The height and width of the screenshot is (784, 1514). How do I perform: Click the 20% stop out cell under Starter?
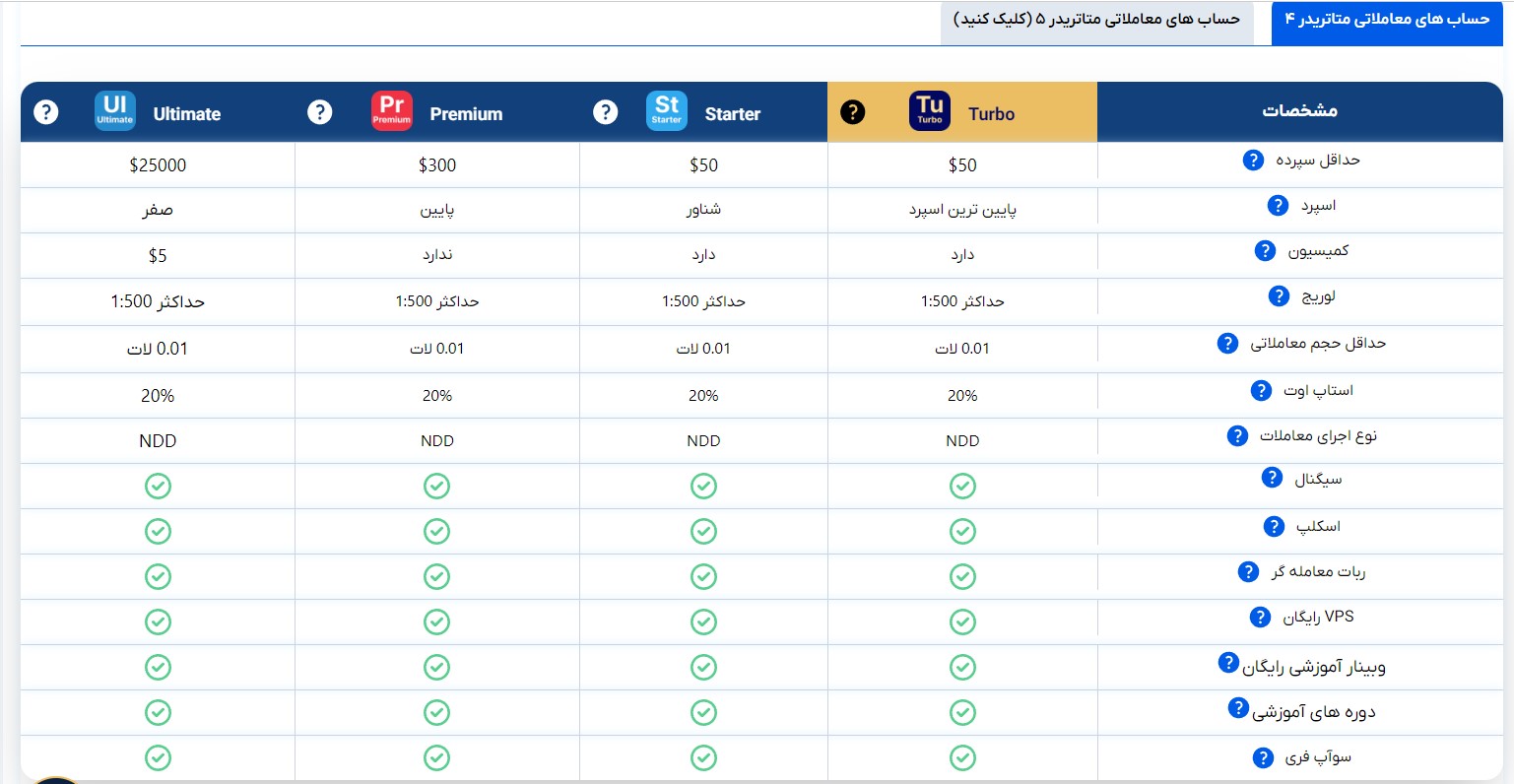[x=703, y=396]
